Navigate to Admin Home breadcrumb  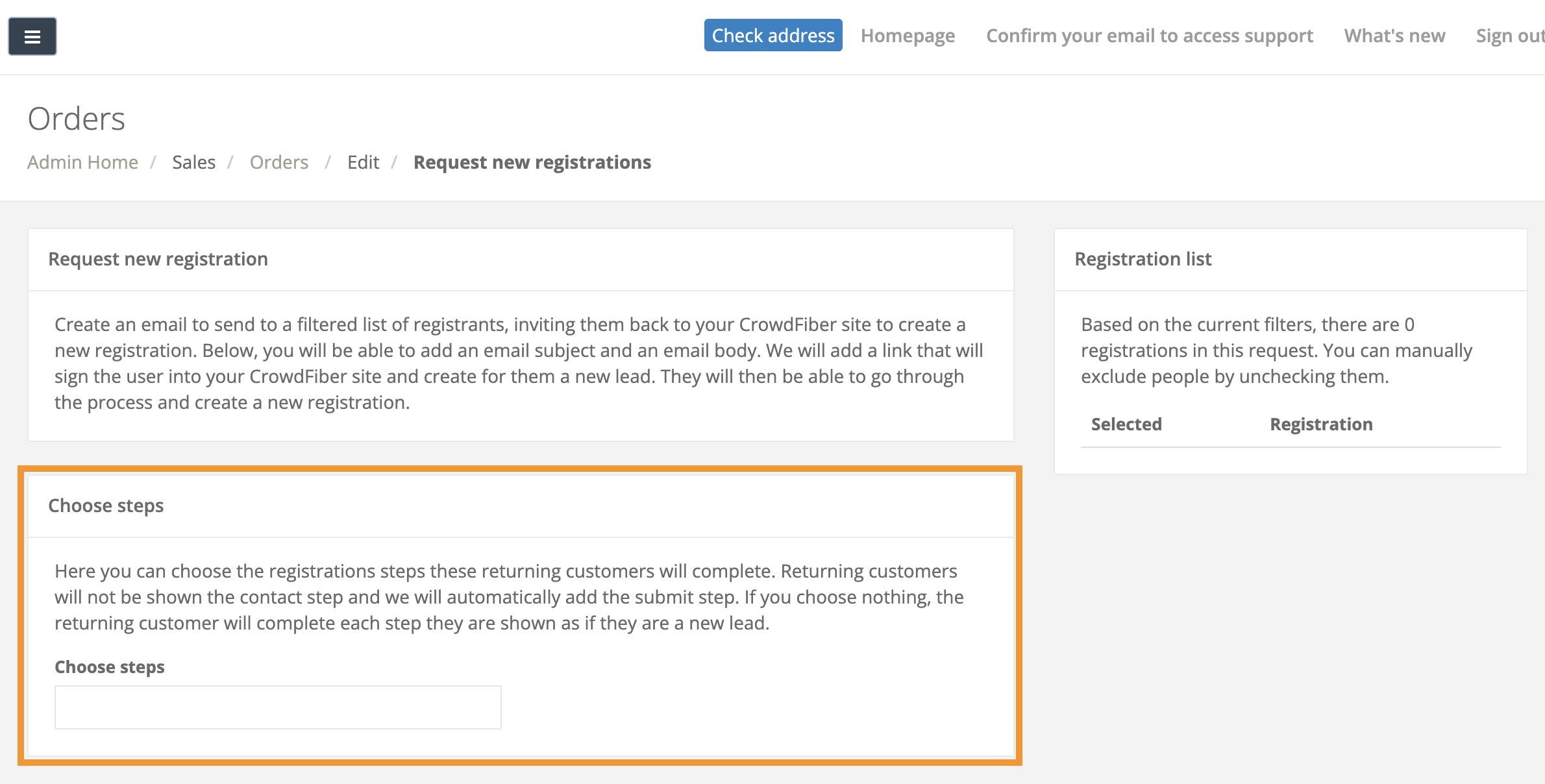point(82,162)
